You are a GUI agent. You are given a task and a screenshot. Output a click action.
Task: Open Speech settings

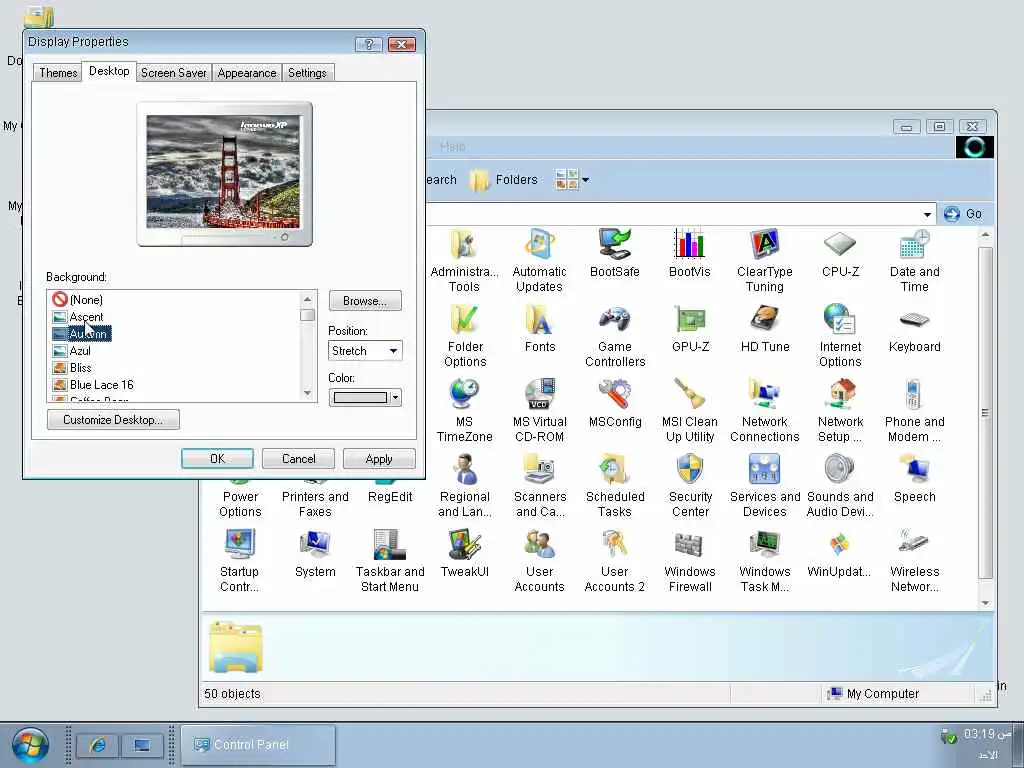(x=914, y=479)
